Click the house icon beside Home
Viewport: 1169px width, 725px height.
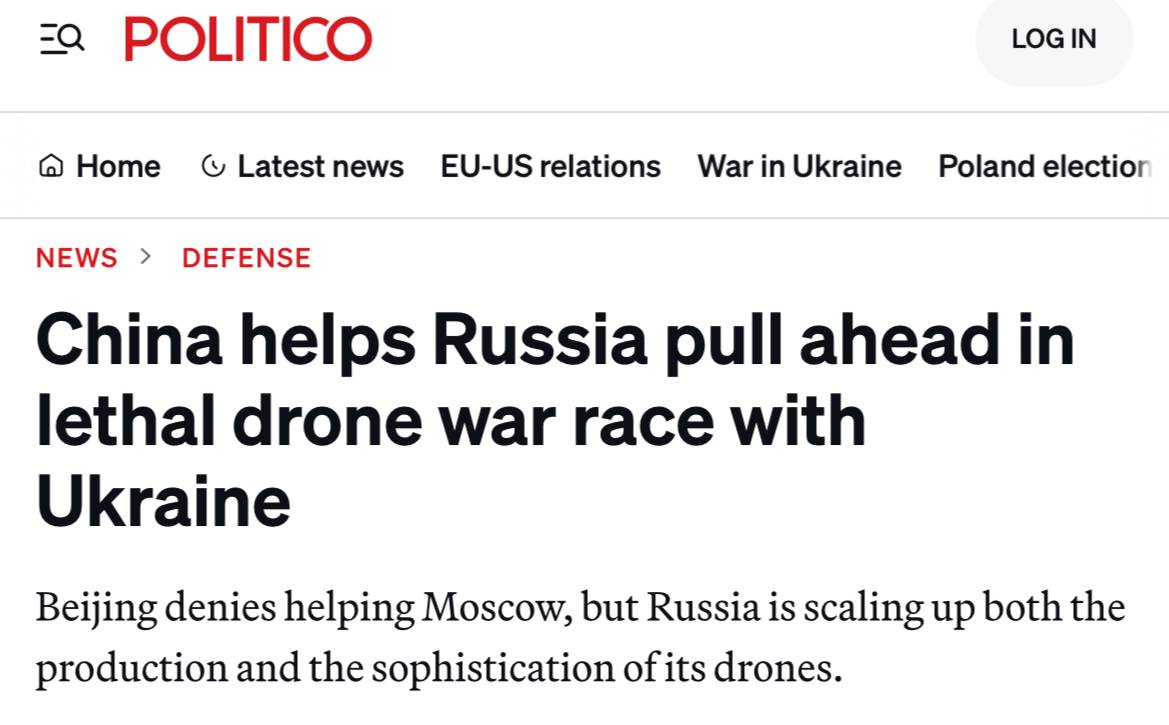click(50, 166)
